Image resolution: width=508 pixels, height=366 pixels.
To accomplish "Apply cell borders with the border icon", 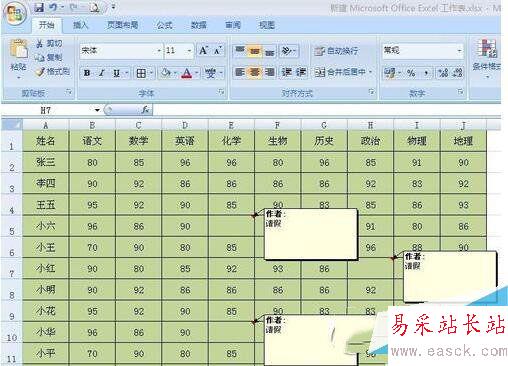I will tap(141, 73).
